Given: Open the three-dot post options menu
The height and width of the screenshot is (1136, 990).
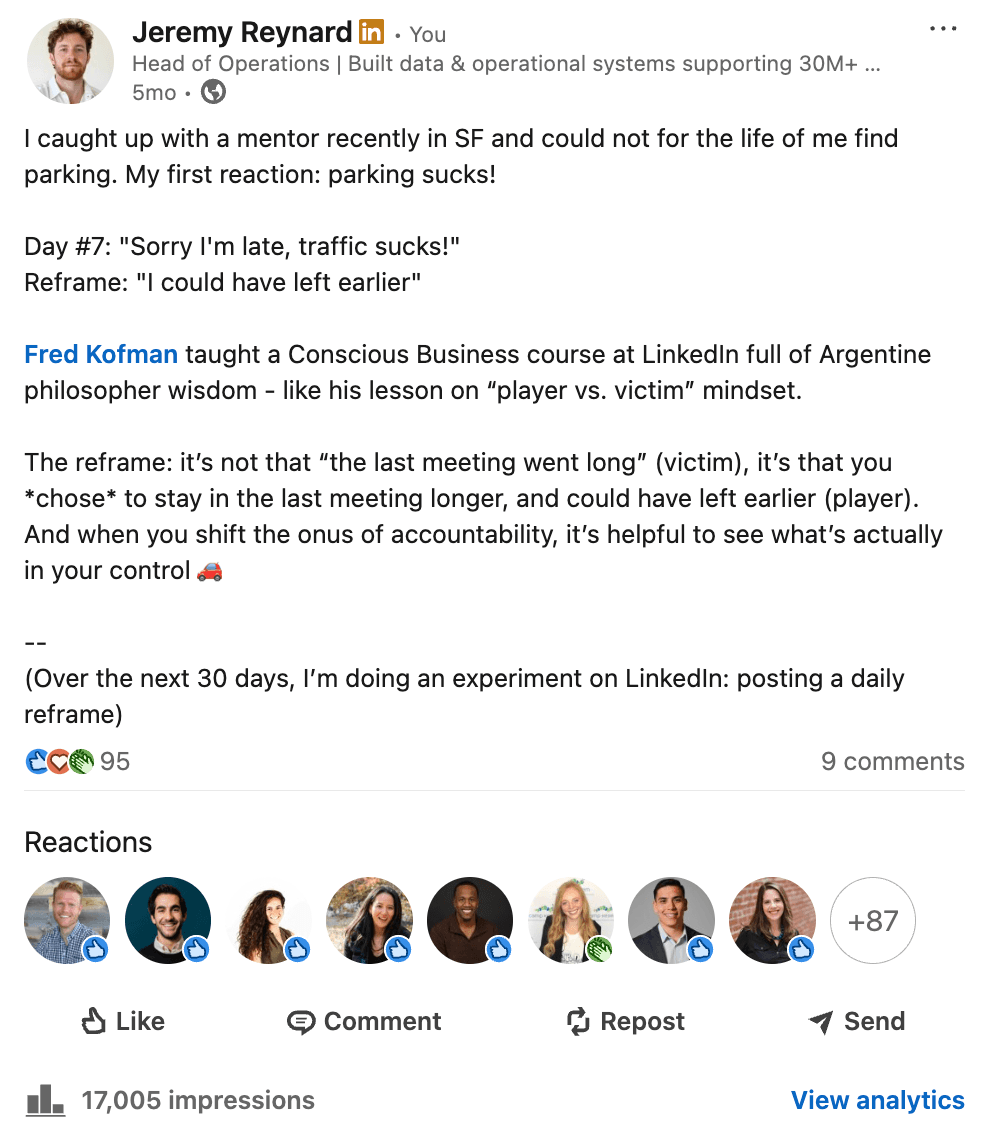Looking at the screenshot, I should [943, 29].
